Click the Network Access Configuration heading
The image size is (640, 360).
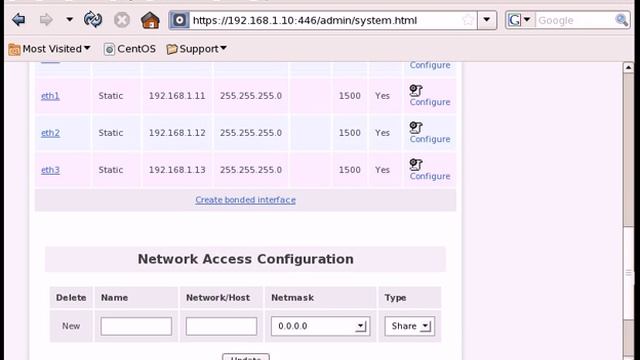(x=245, y=259)
